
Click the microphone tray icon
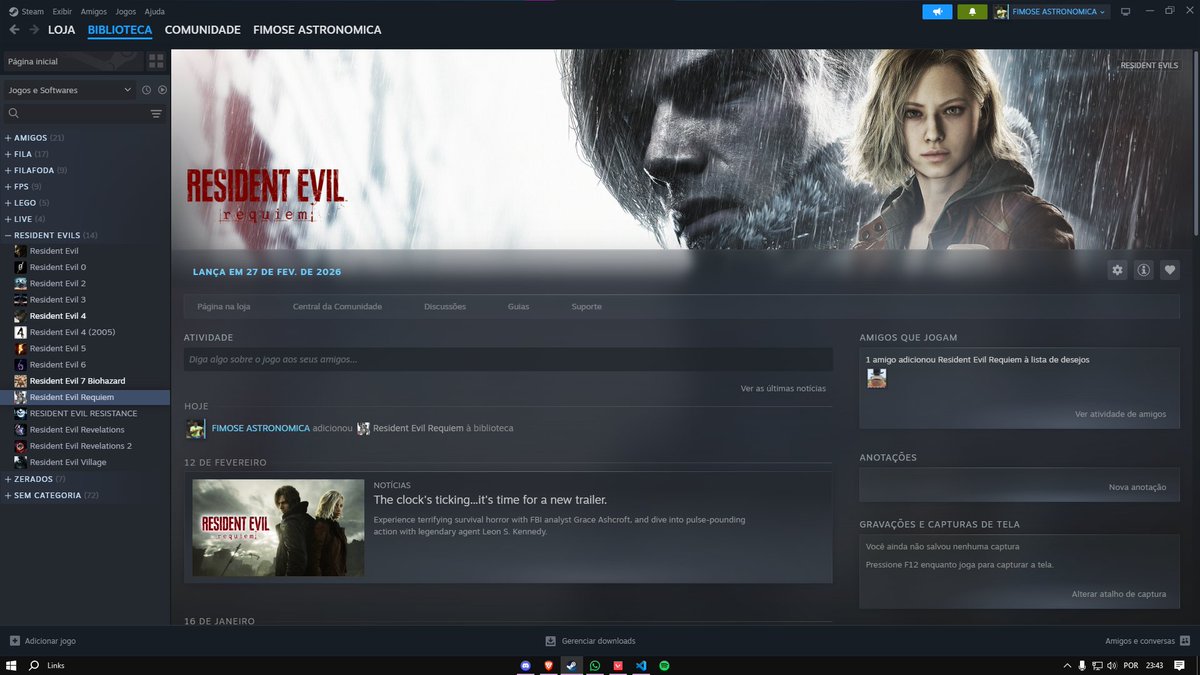(x=1082, y=665)
